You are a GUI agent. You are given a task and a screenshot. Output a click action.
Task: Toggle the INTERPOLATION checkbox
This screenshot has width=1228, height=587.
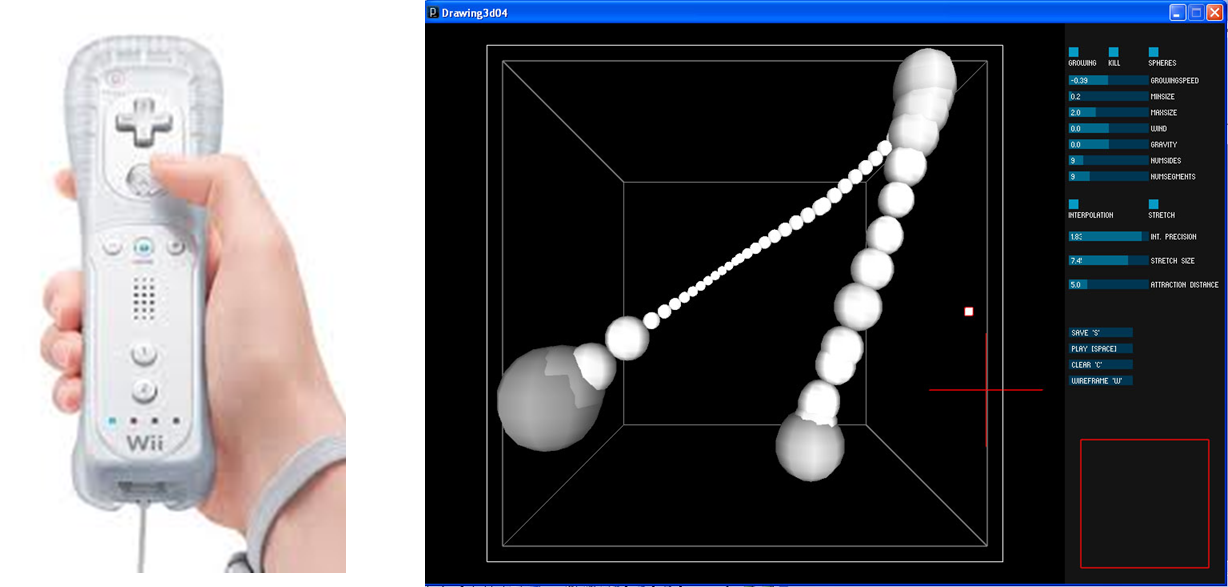1074,204
